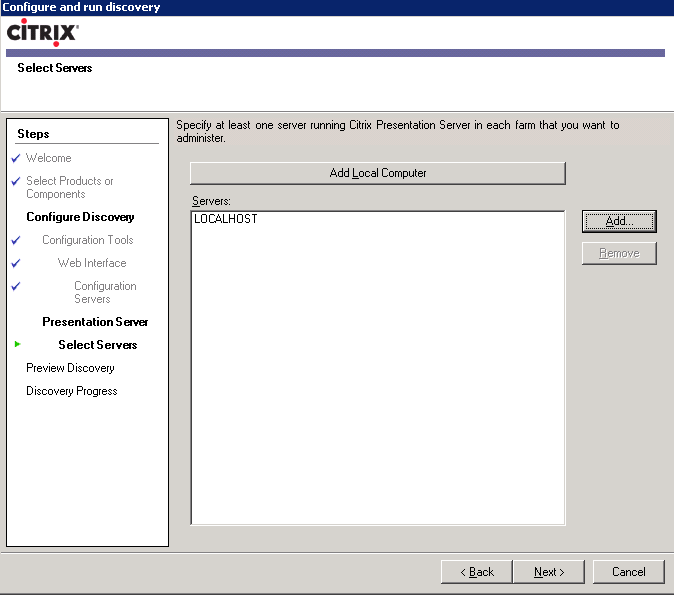Open the Add... server dialog

pos(619,221)
